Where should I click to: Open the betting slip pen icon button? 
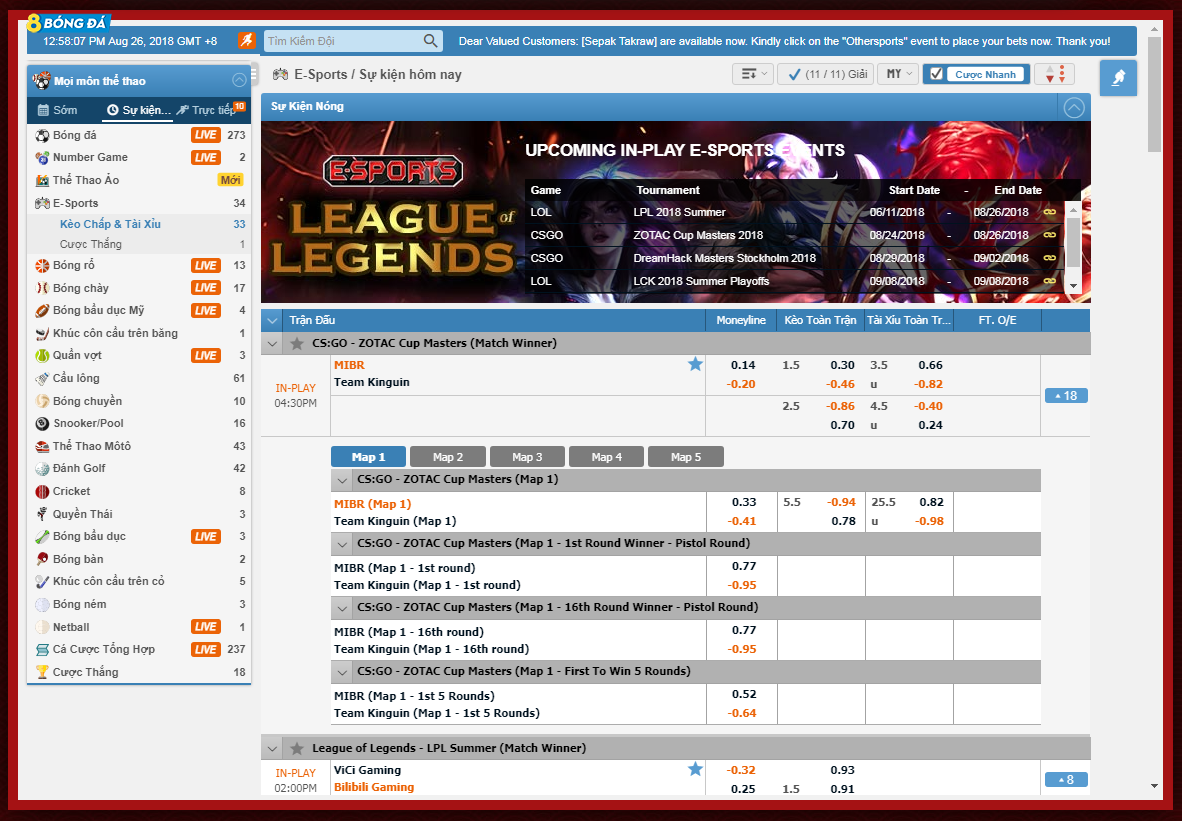point(1118,78)
